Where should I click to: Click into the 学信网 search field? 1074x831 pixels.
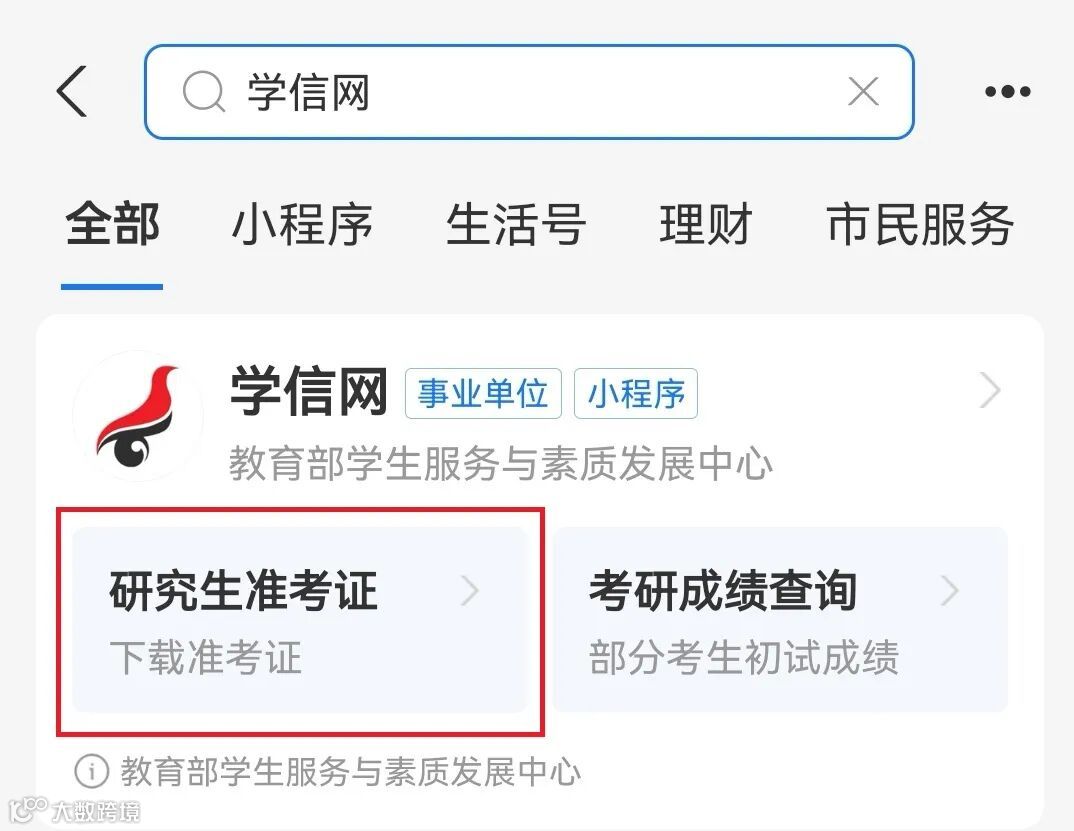click(529, 92)
